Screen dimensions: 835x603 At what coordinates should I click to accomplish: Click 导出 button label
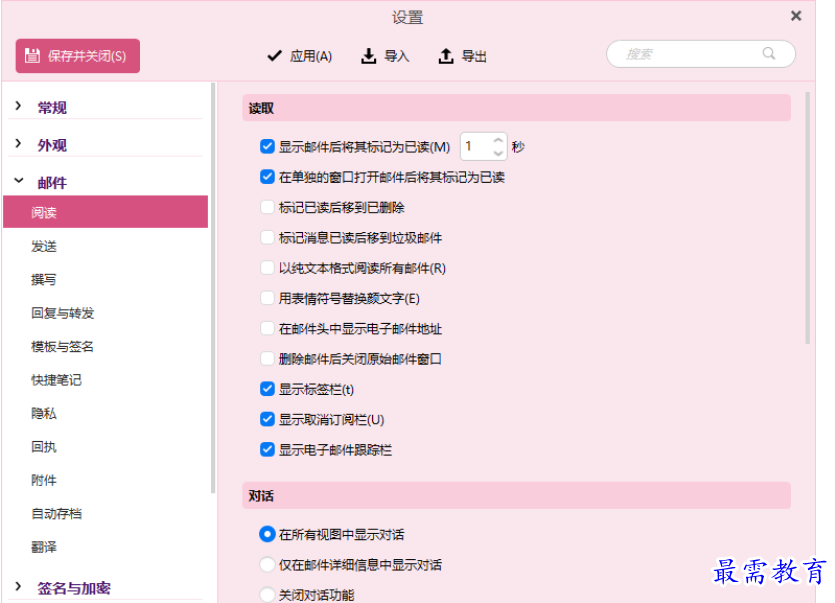tap(474, 56)
